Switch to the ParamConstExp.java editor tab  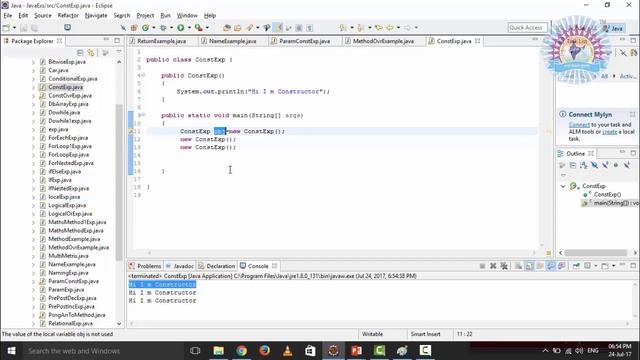tap(304, 41)
